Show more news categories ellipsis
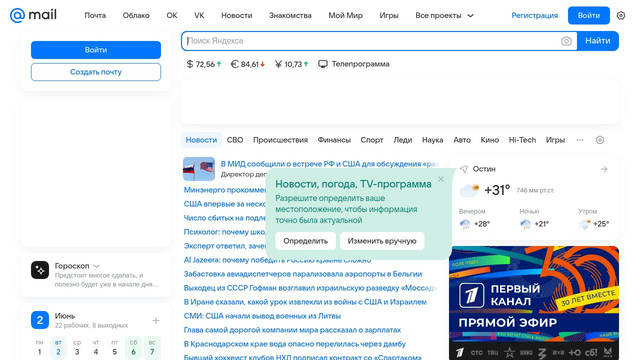The image size is (640, 360). pos(580,140)
